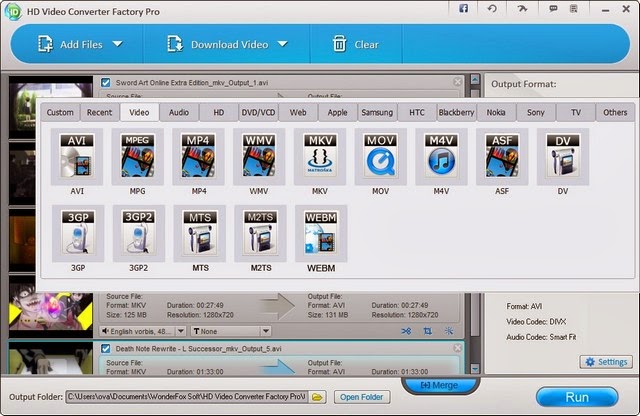The width and height of the screenshot is (640, 416).
Task: Click the Merge button
Action: click(x=439, y=385)
